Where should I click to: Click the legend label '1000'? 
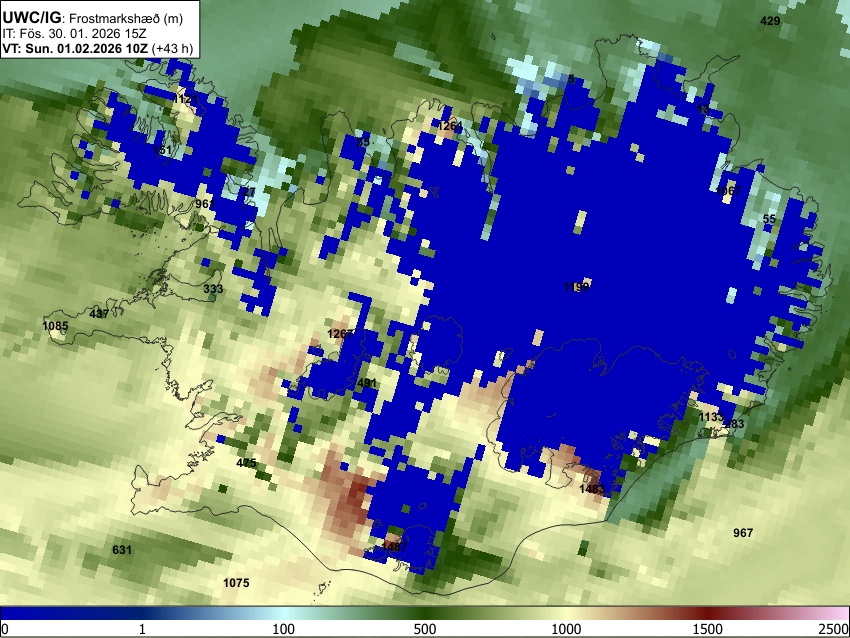click(x=566, y=629)
